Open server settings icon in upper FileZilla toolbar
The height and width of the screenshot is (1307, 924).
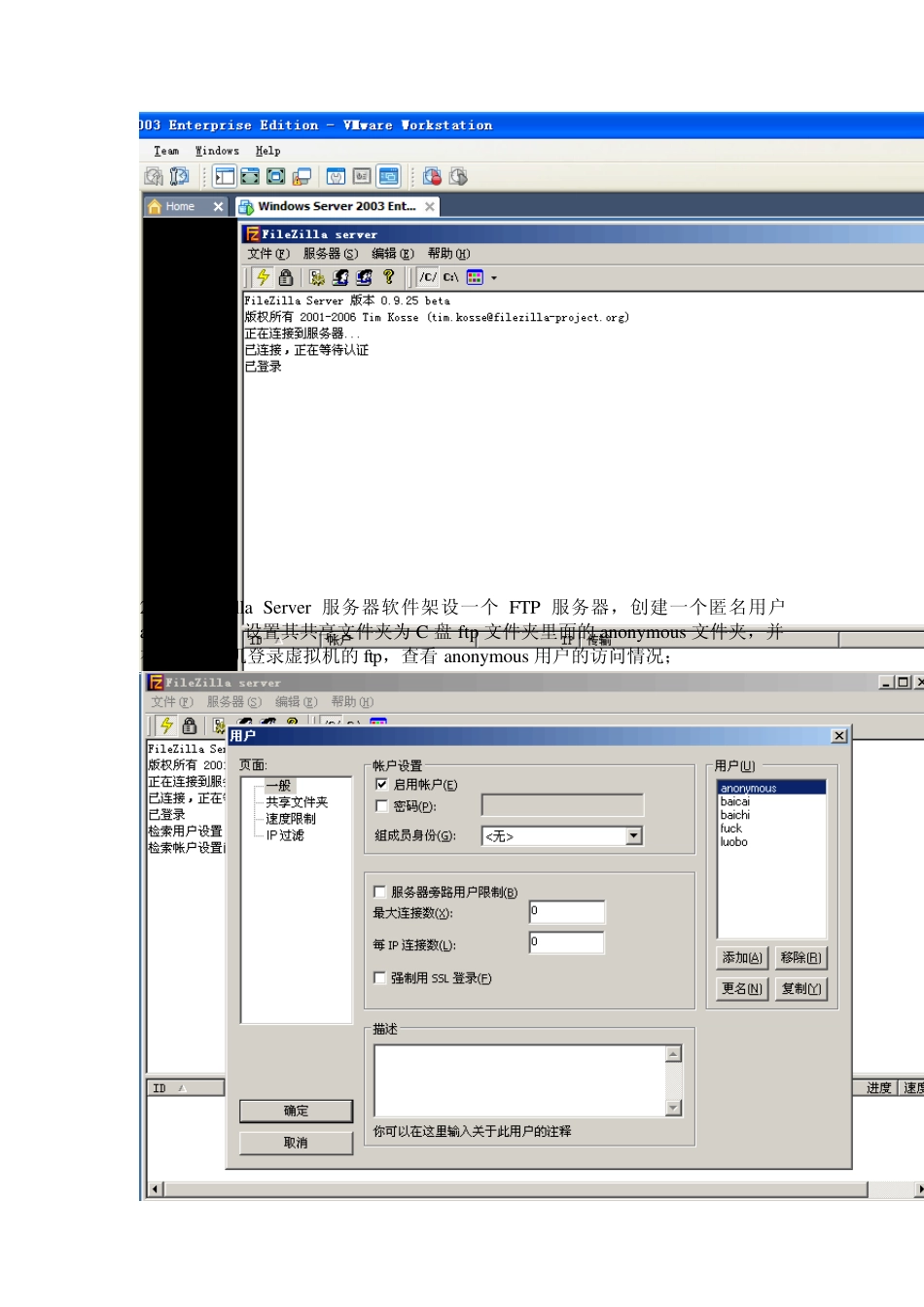click(x=317, y=277)
